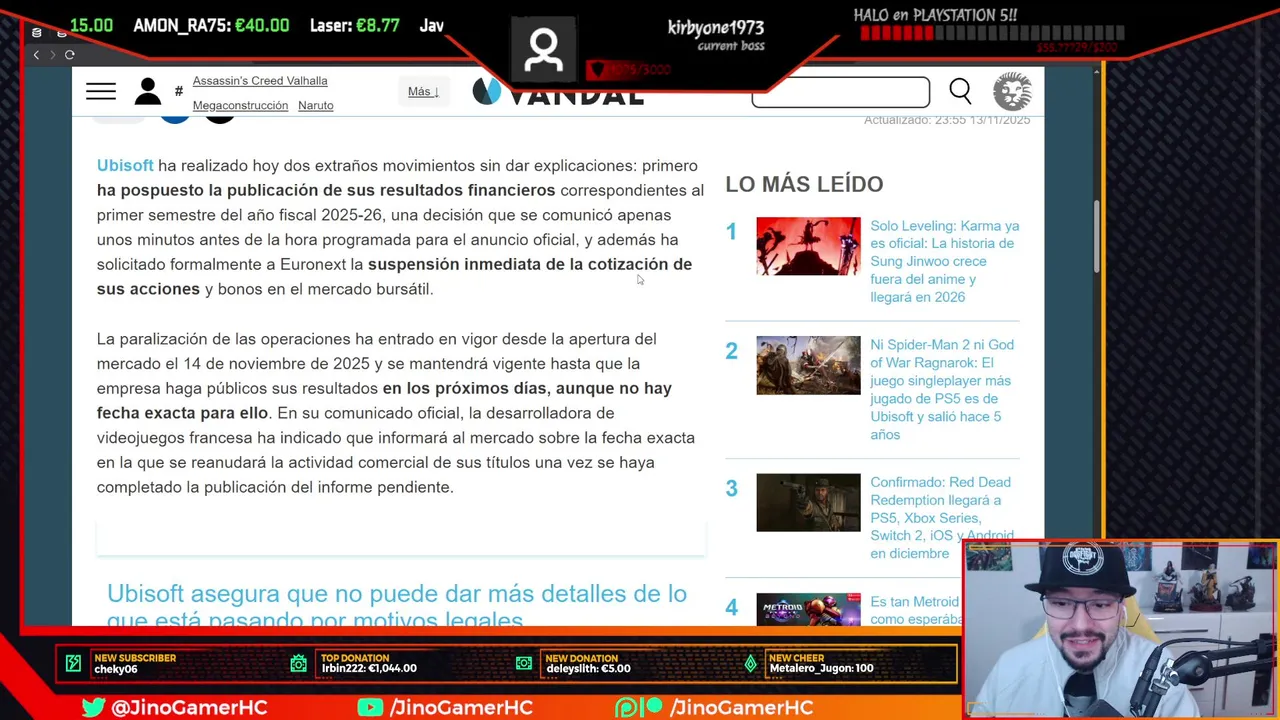Click the Top Donation money icon
This screenshot has width=1280, height=720.
click(x=299, y=663)
